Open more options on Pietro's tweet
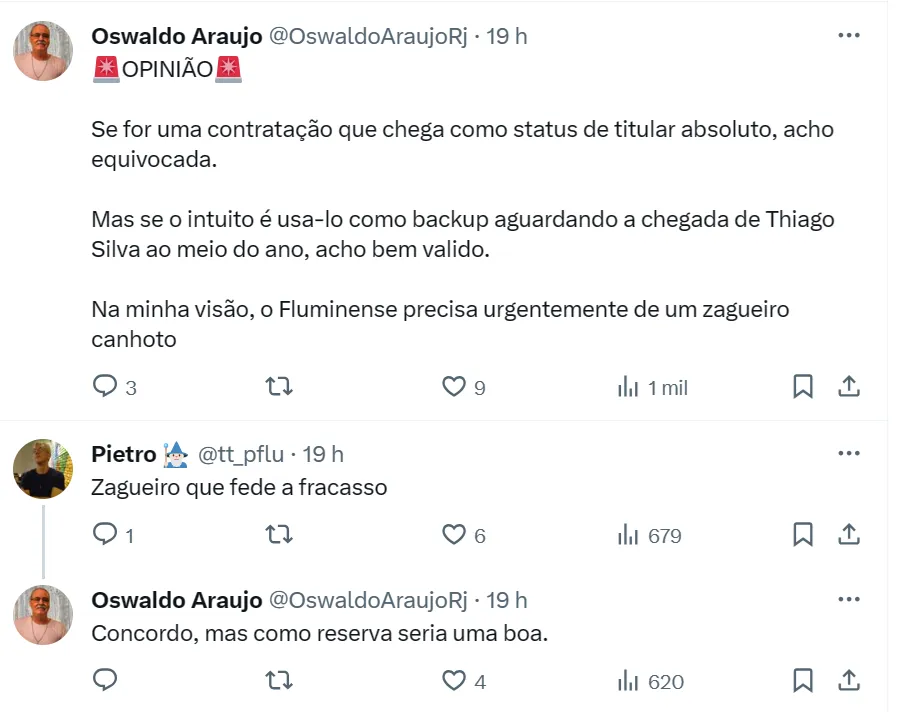Viewport: 923px width, 712px height. tap(848, 454)
